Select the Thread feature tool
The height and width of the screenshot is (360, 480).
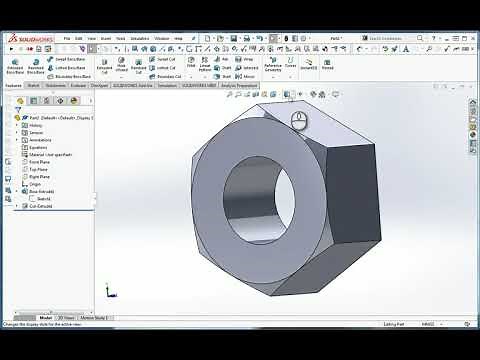tap(327, 64)
